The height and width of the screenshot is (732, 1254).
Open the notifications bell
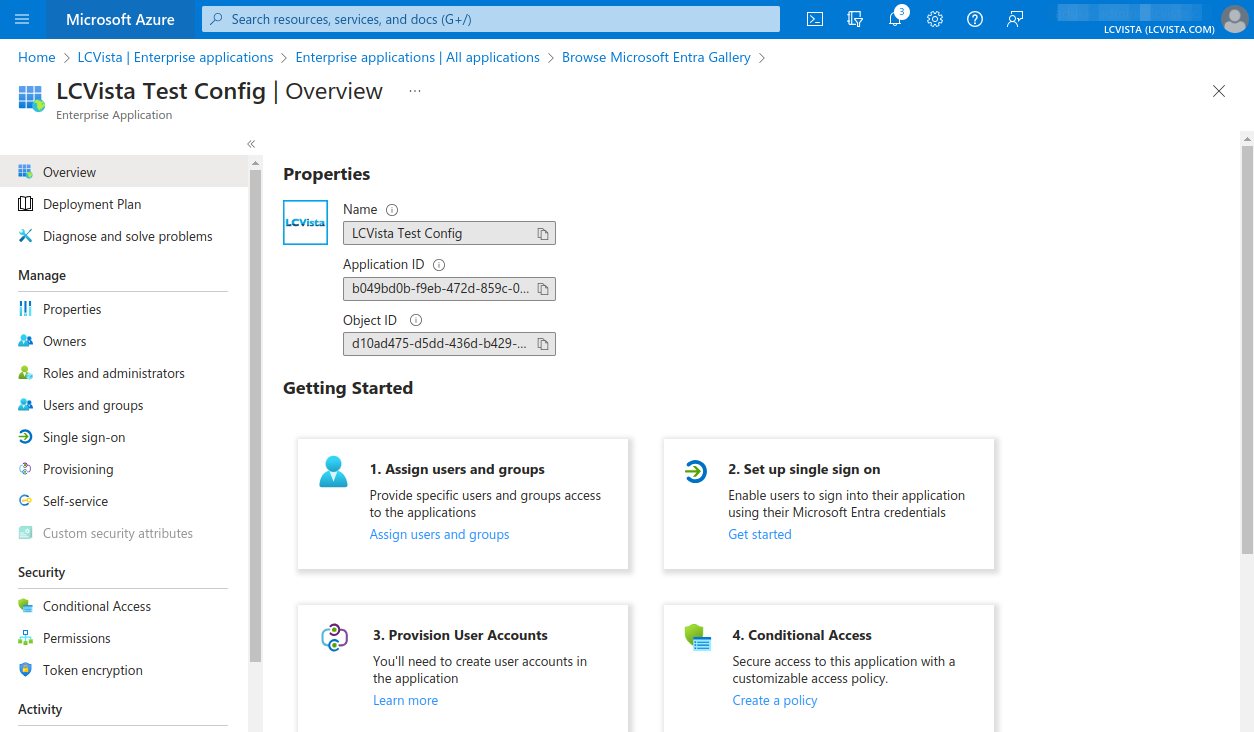896,19
